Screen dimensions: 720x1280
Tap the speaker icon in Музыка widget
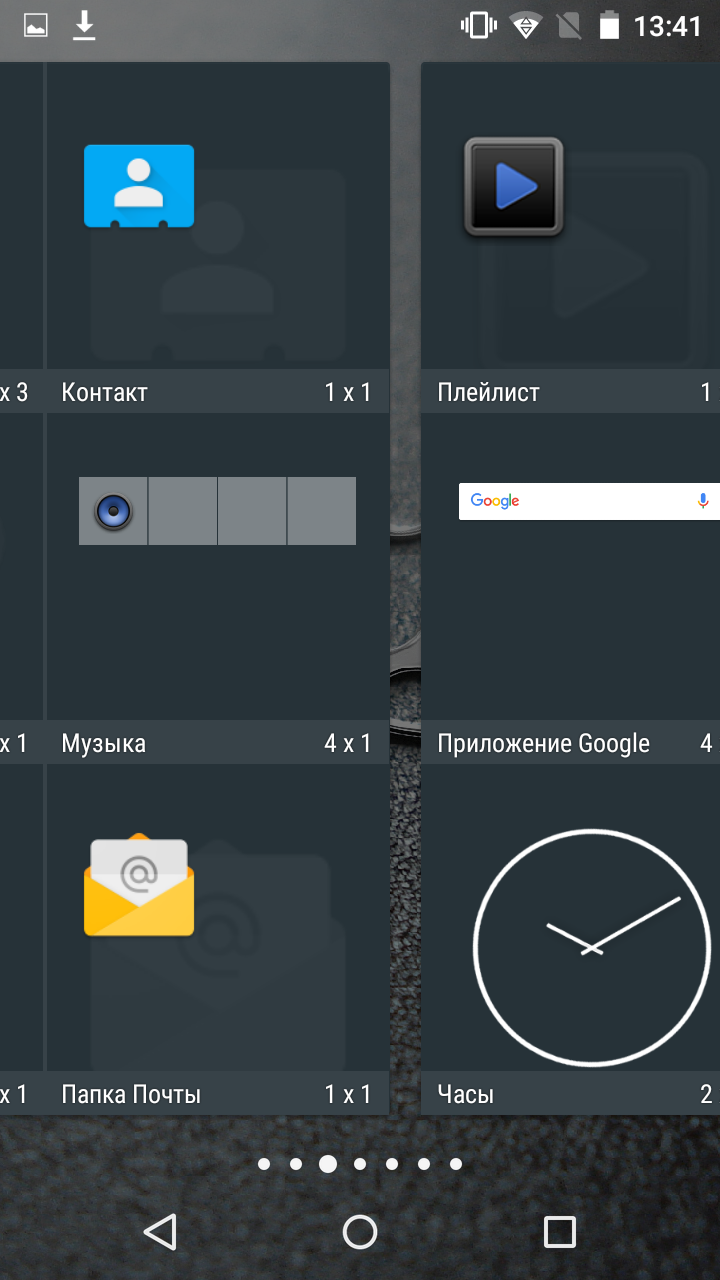(x=113, y=511)
